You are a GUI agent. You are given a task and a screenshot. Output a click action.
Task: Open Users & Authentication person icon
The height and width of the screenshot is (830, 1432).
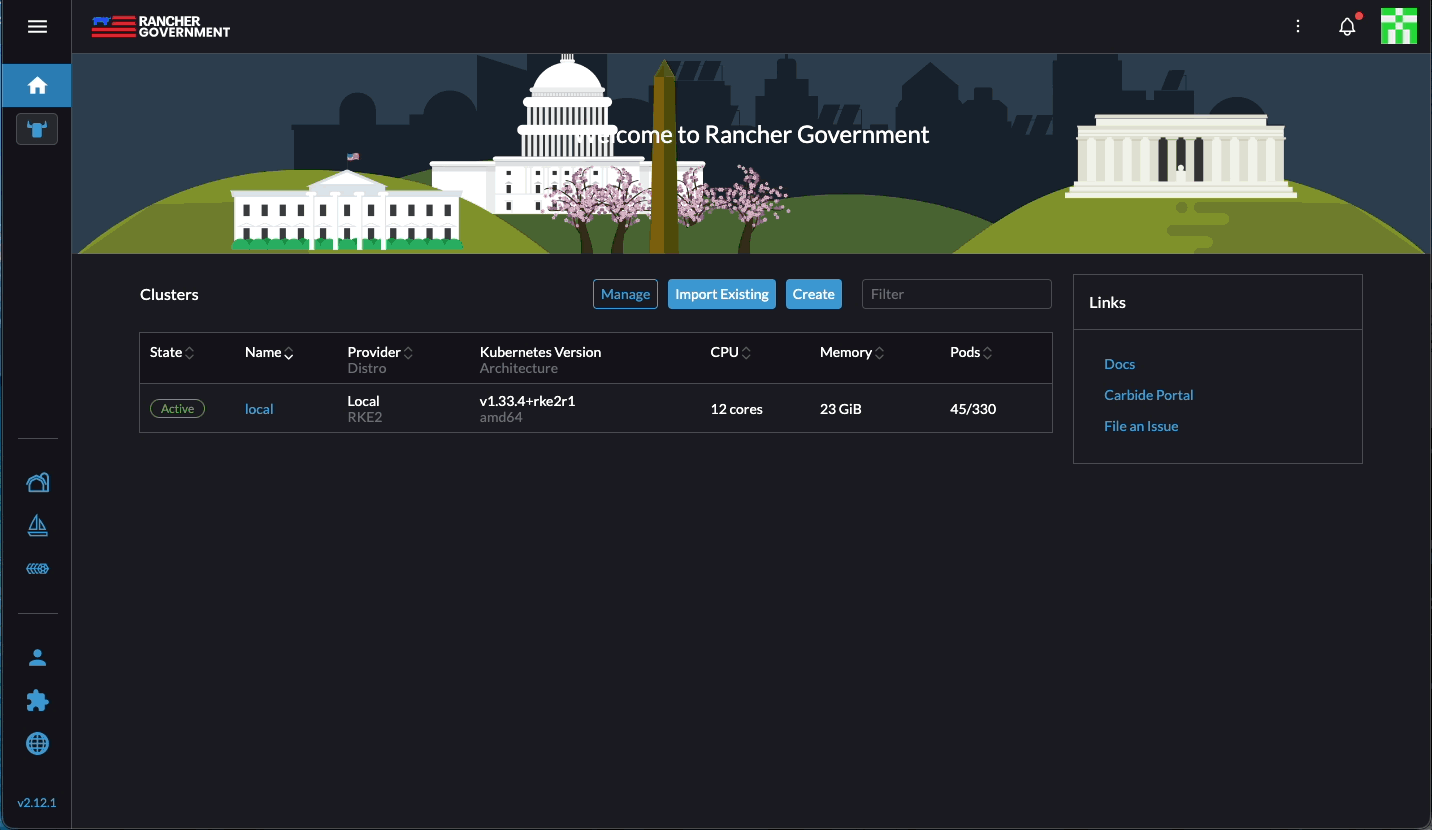[37, 658]
